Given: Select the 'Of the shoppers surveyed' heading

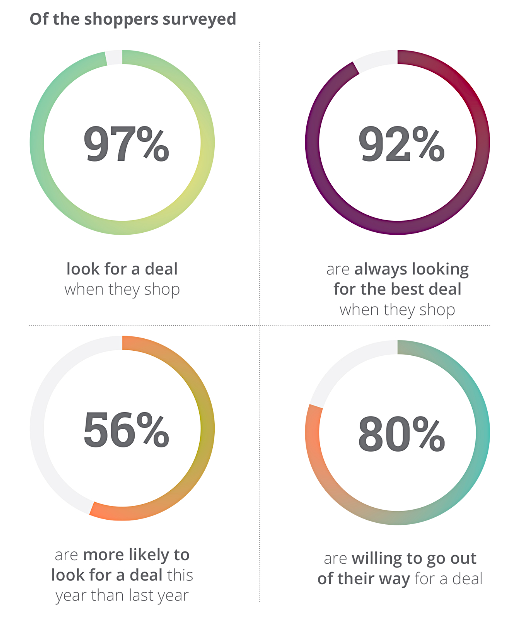Looking at the screenshot, I should (x=133, y=19).
